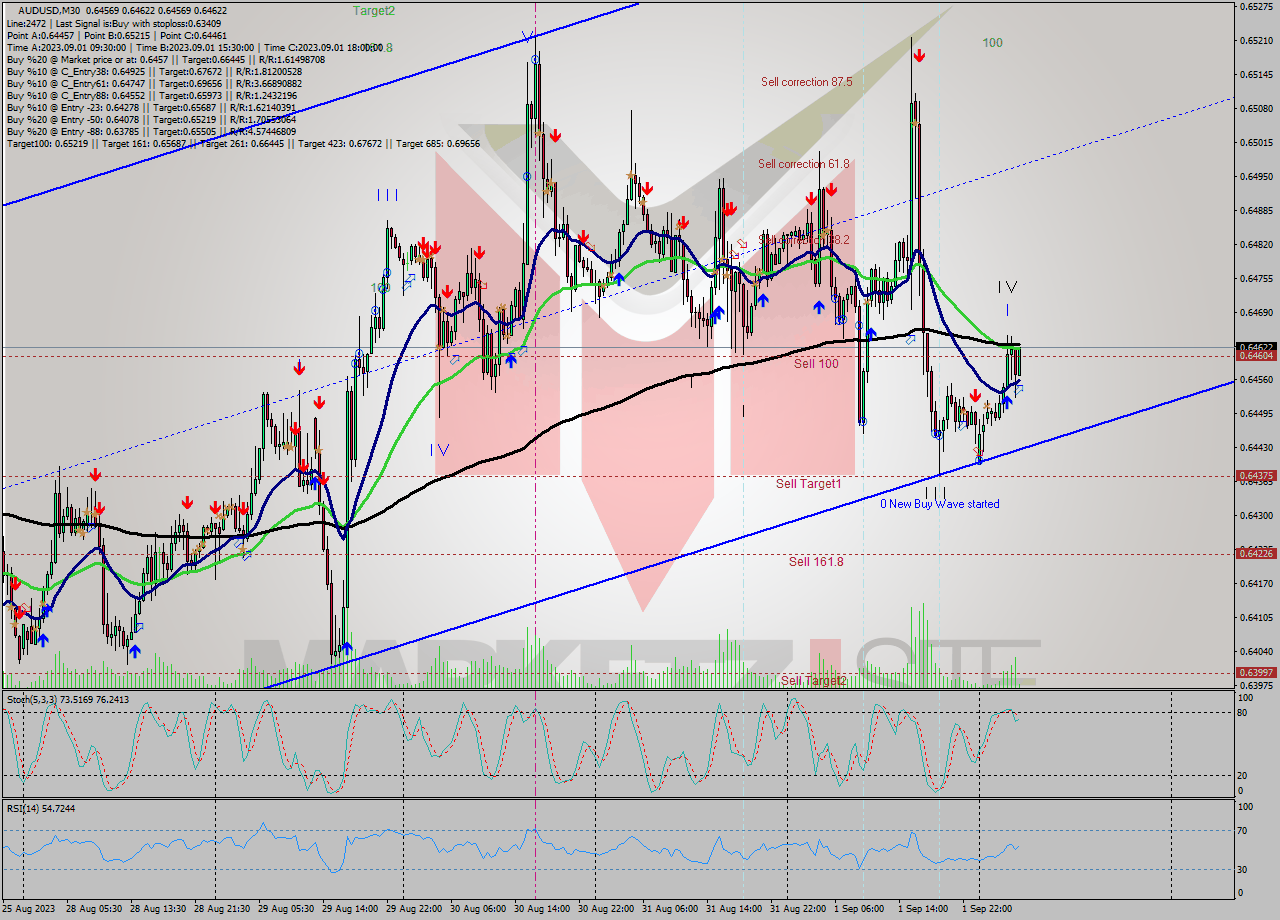Click the 0.64495 price axis label
Screen dimensions: 1280x920
1256,414
